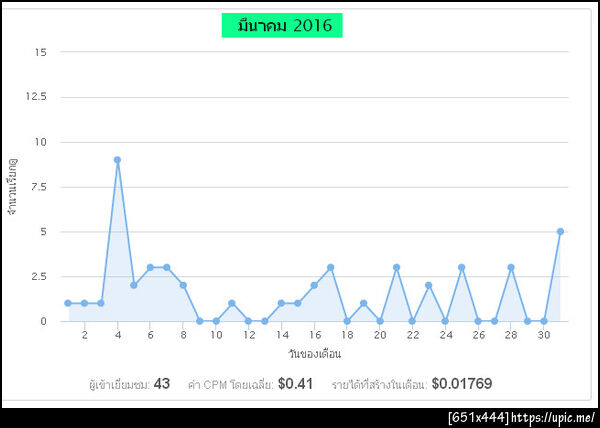Click the visitor count value 43
The width and height of the screenshot is (600, 428).
[162, 384]
